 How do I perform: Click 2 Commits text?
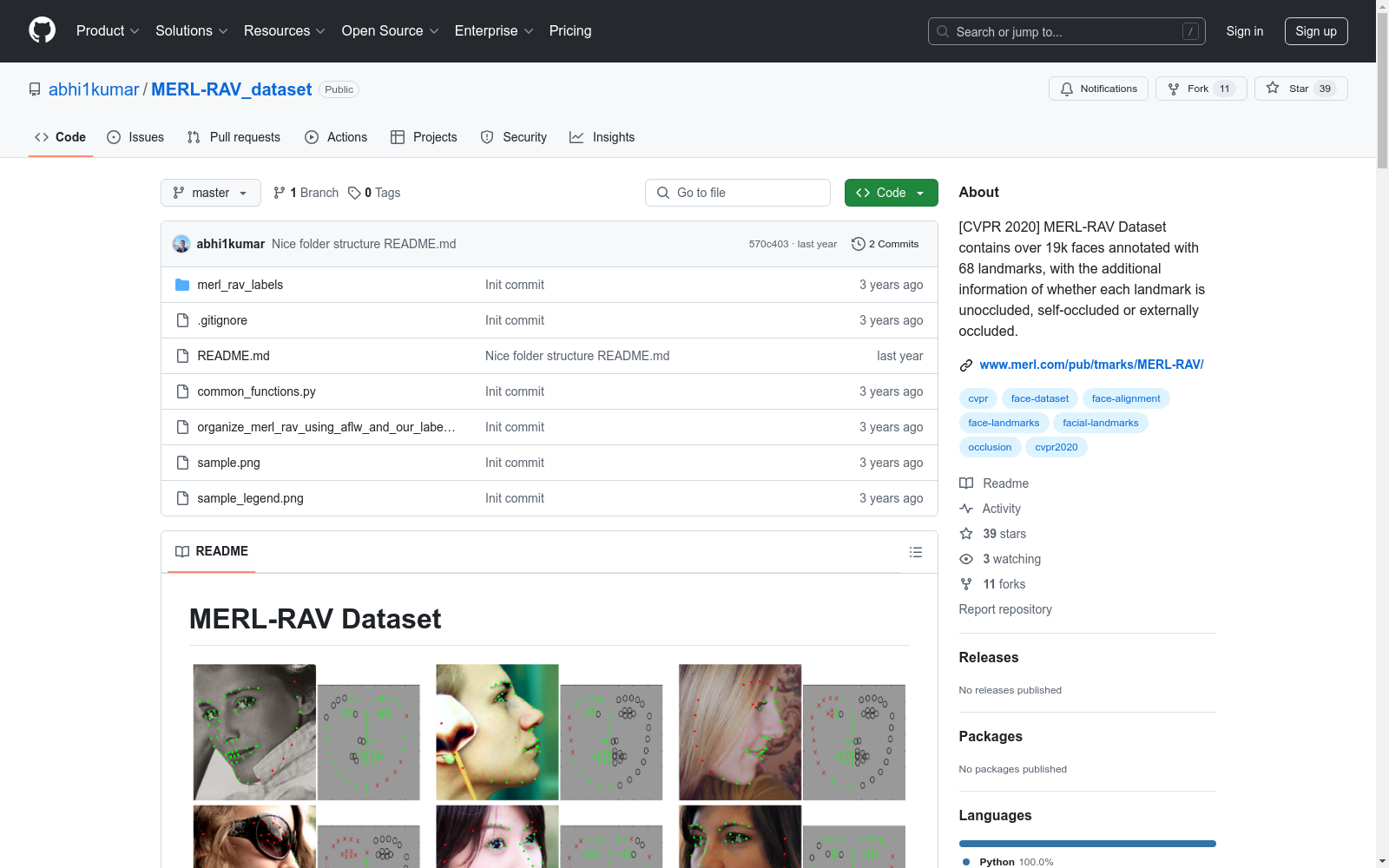893,244
